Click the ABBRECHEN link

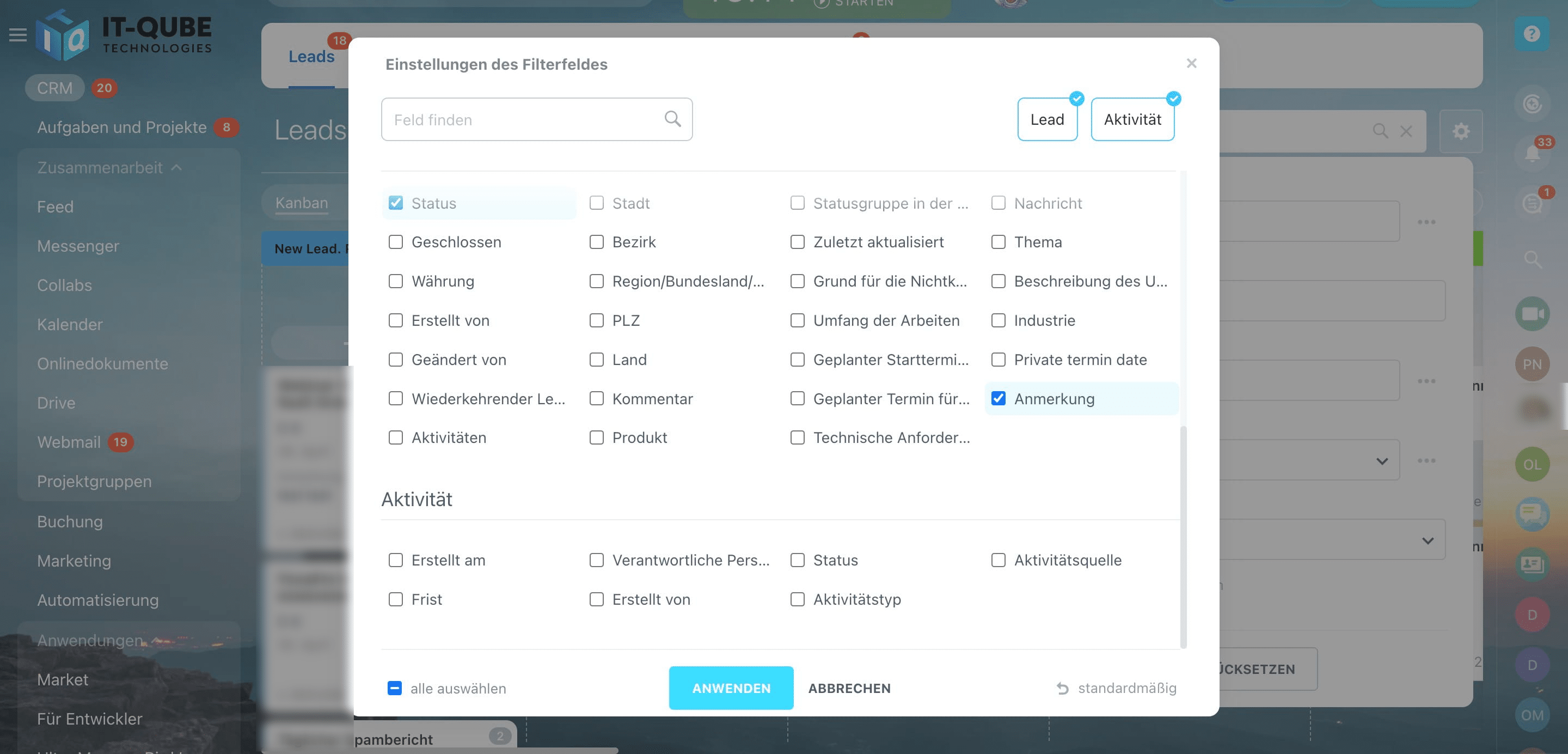point(849,688)
